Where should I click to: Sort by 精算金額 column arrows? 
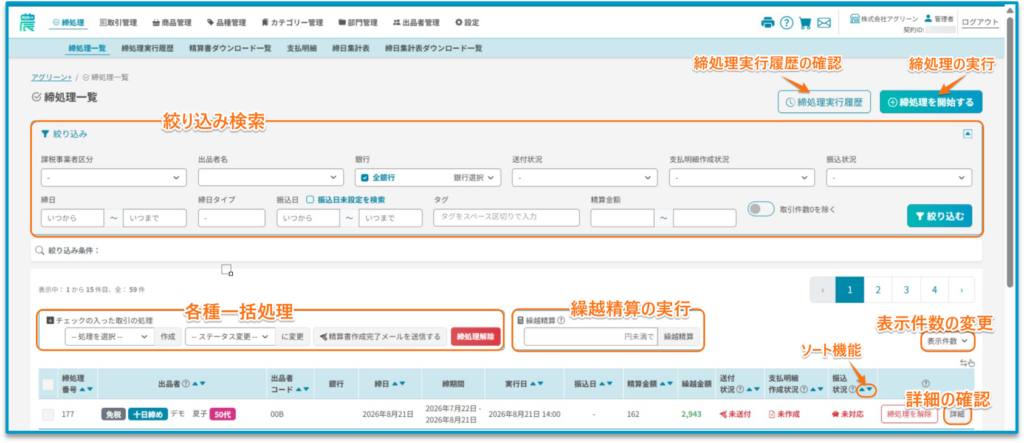pos(667,384)
